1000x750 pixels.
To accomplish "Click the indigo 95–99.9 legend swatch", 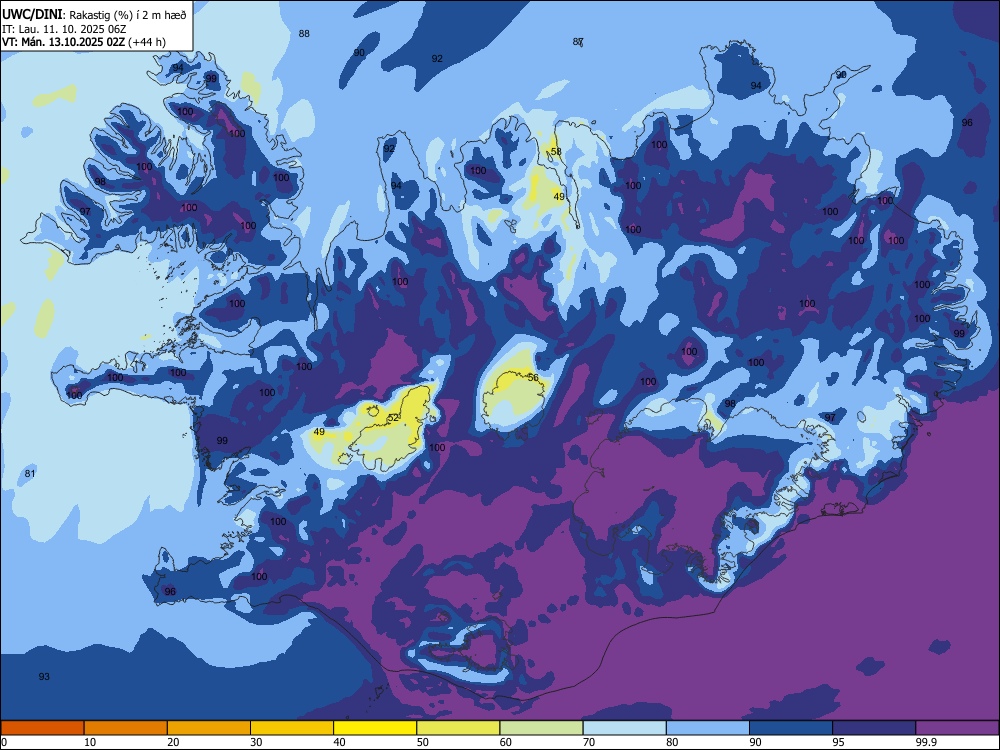I will click(874, 728).
